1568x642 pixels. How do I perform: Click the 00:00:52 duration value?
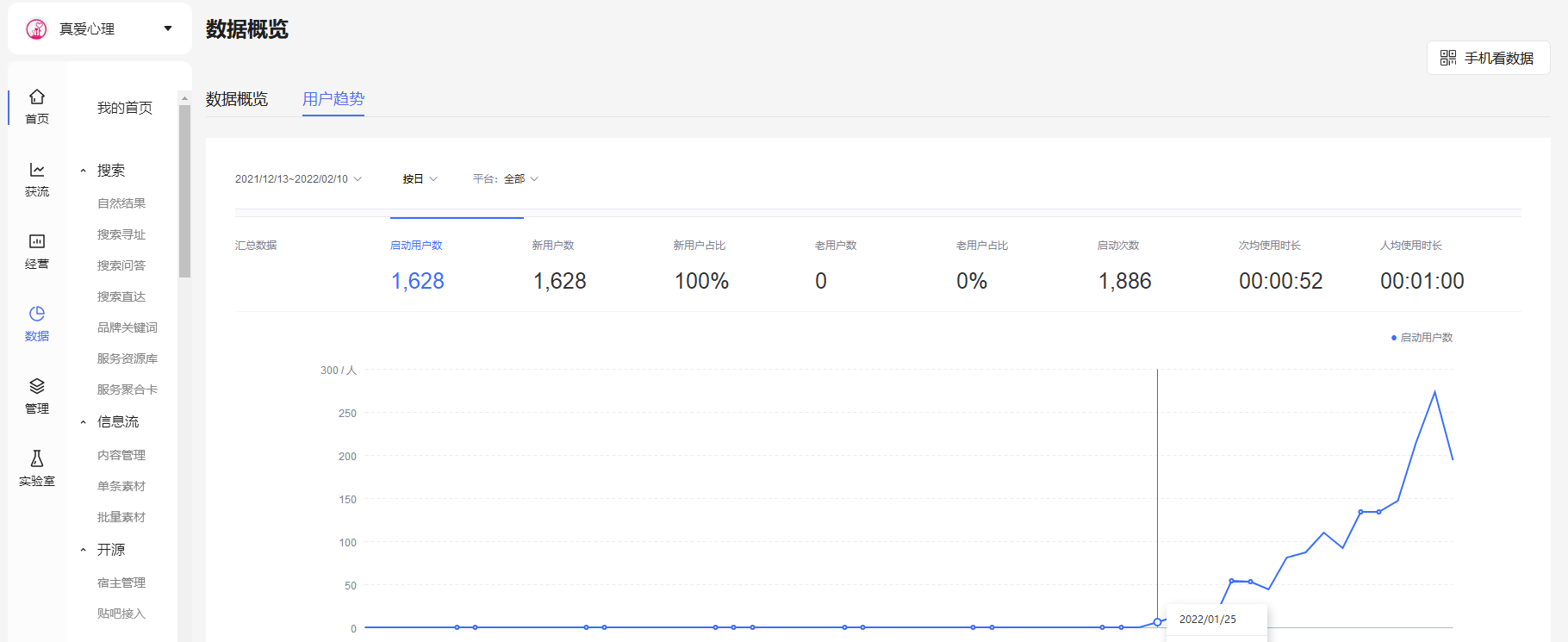[x=1281, y=281]
